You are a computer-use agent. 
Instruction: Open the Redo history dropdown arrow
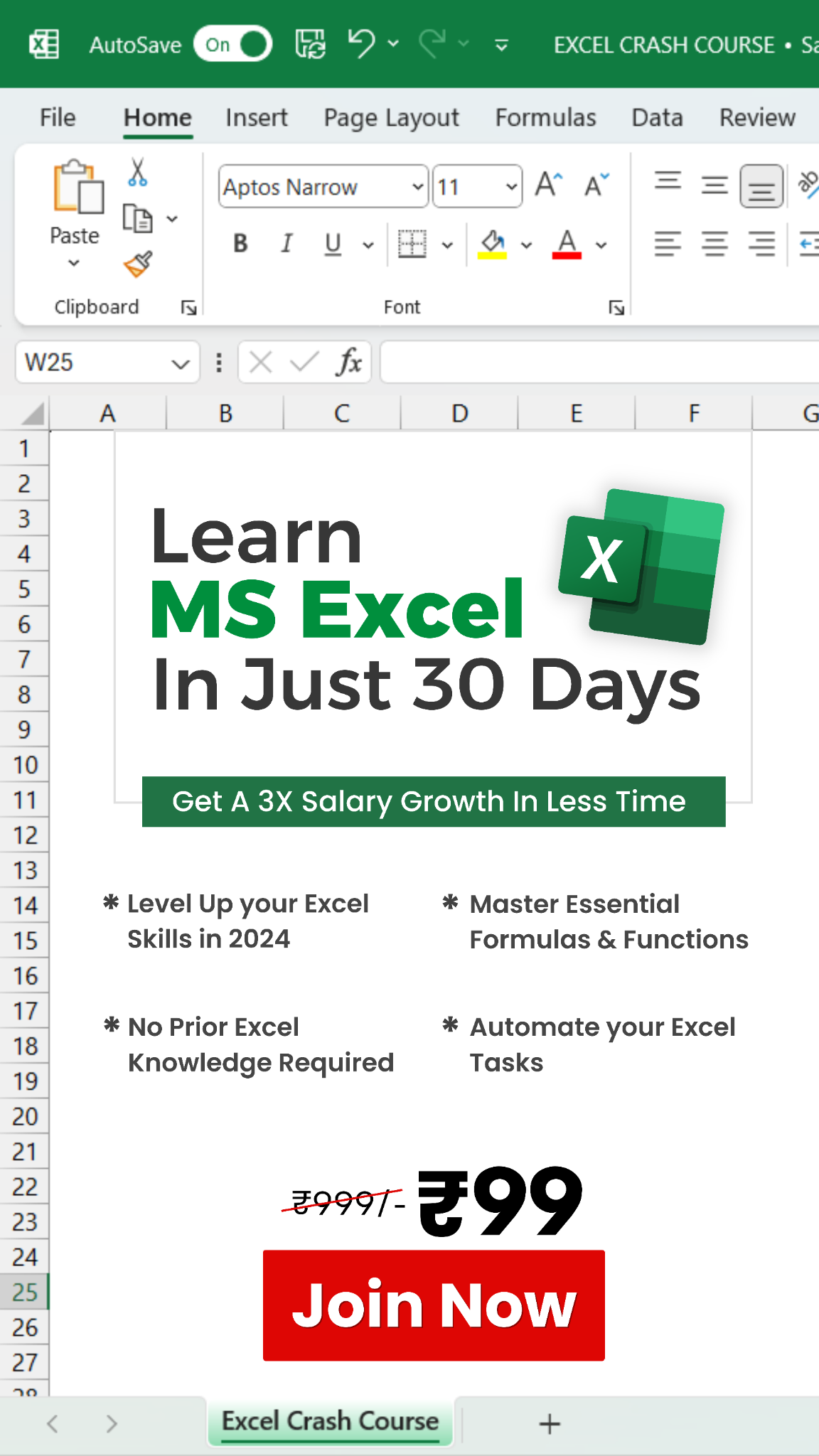[464, 44]
